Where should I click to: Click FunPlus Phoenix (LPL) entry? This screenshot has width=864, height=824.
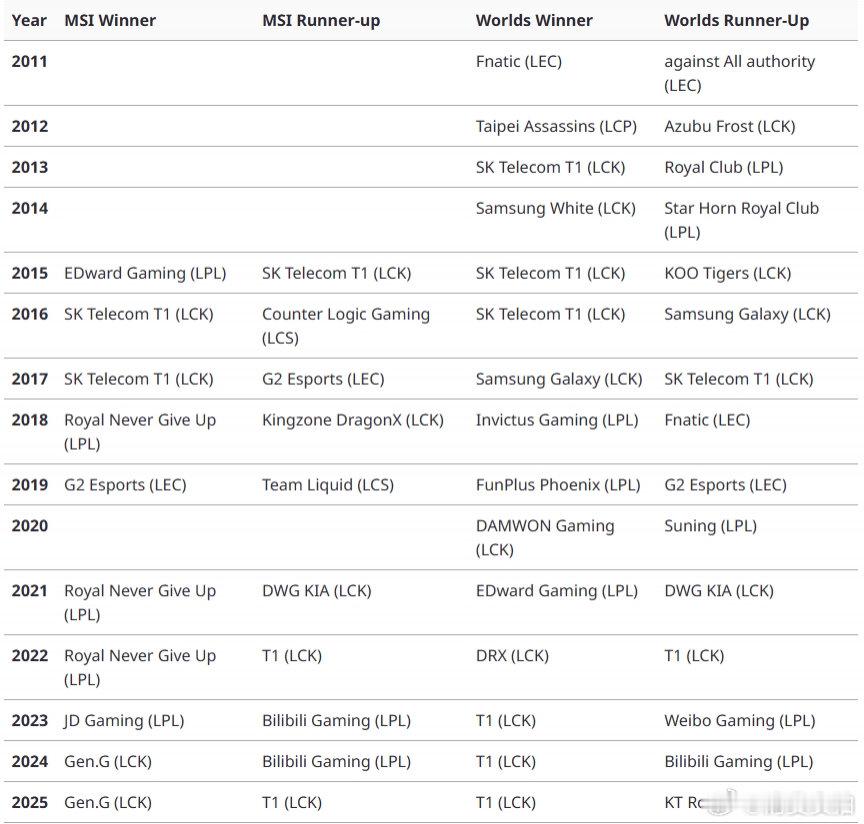tap(558, 484)
